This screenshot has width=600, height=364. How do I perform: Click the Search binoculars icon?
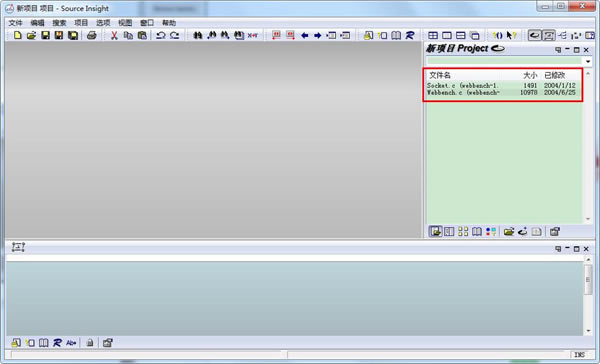click(x=197, y=36)
